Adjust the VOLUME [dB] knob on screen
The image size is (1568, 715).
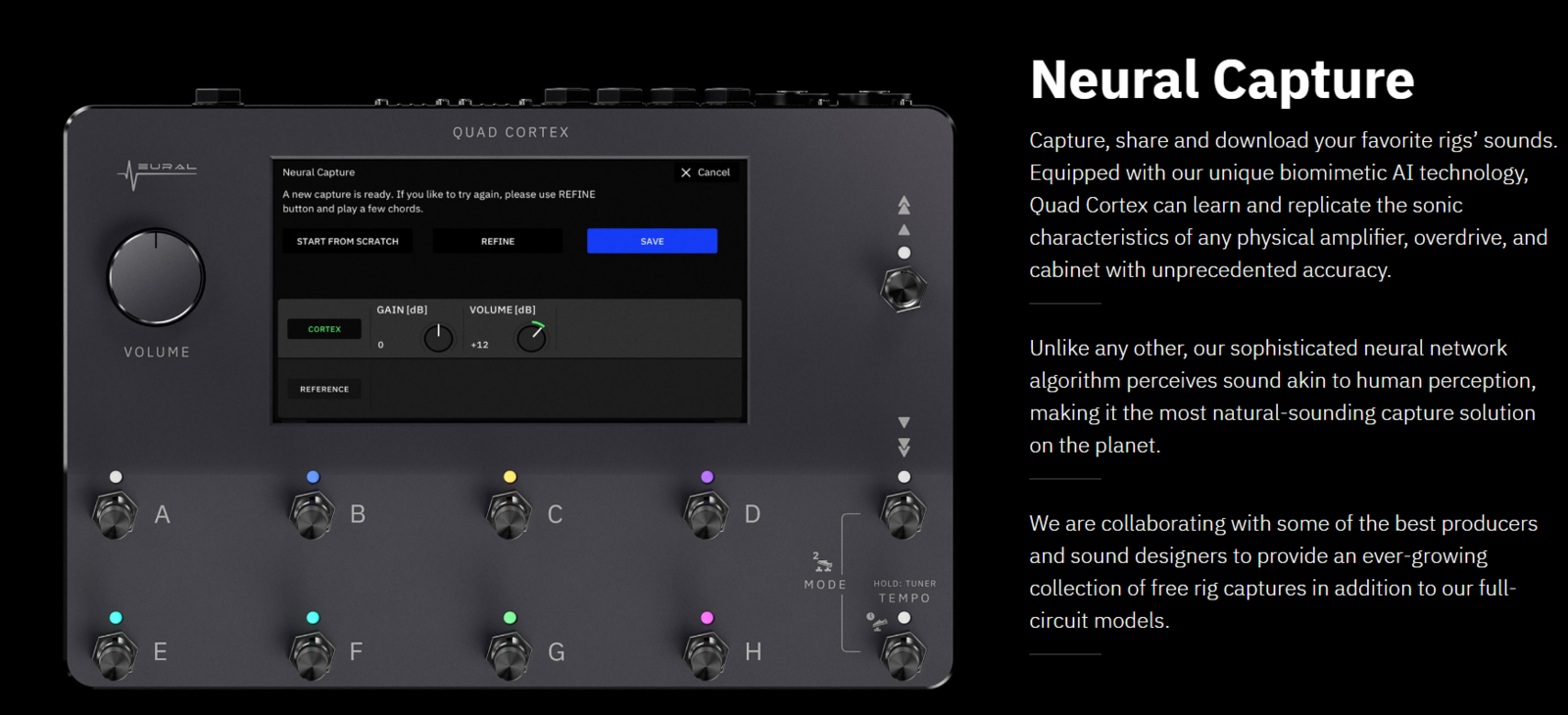531,337
